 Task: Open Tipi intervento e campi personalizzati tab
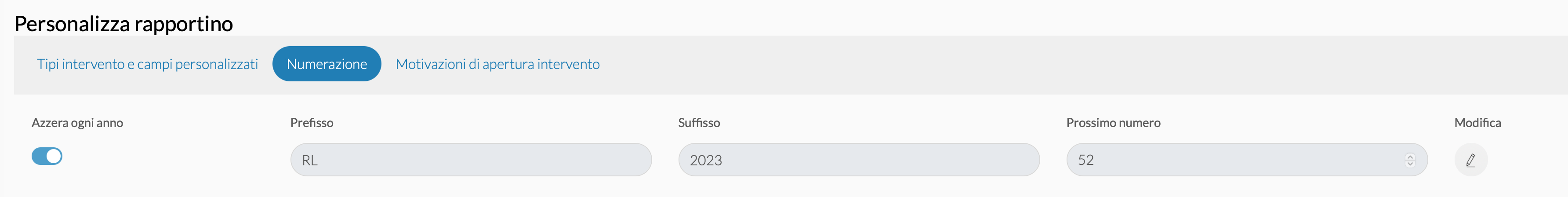[147, 64]
